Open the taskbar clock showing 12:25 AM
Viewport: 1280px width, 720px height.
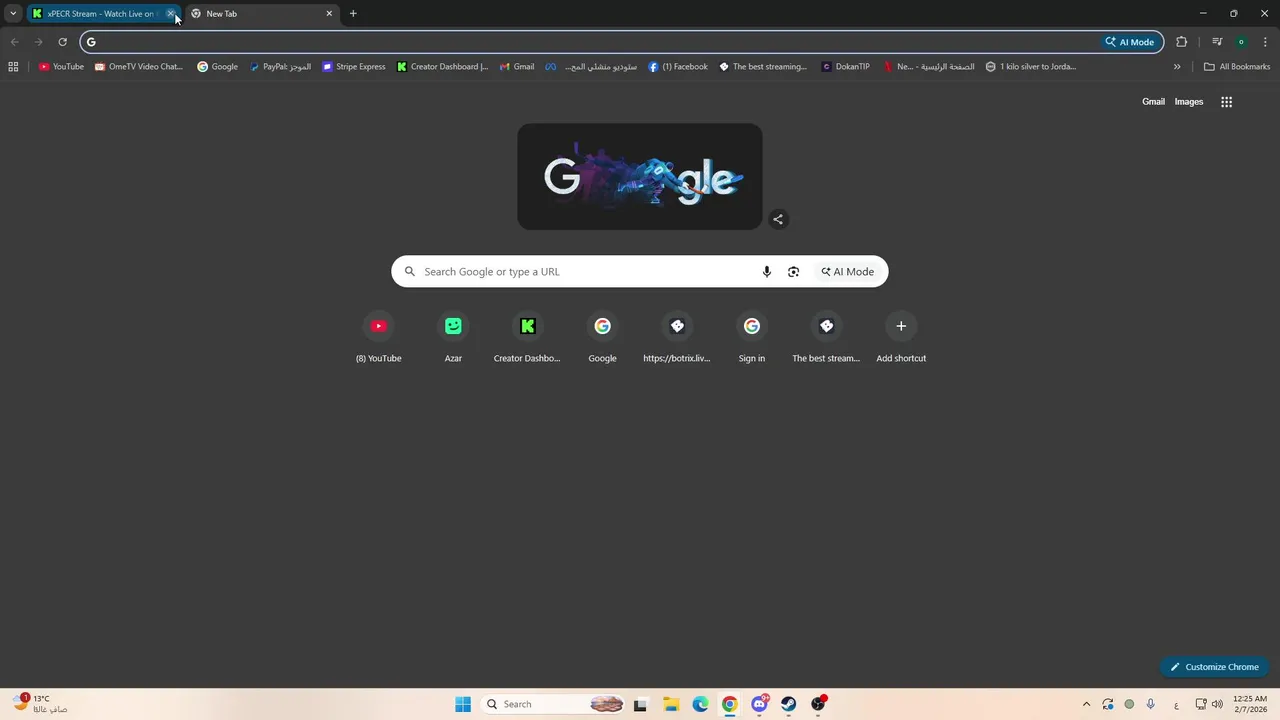[1250, 704]
